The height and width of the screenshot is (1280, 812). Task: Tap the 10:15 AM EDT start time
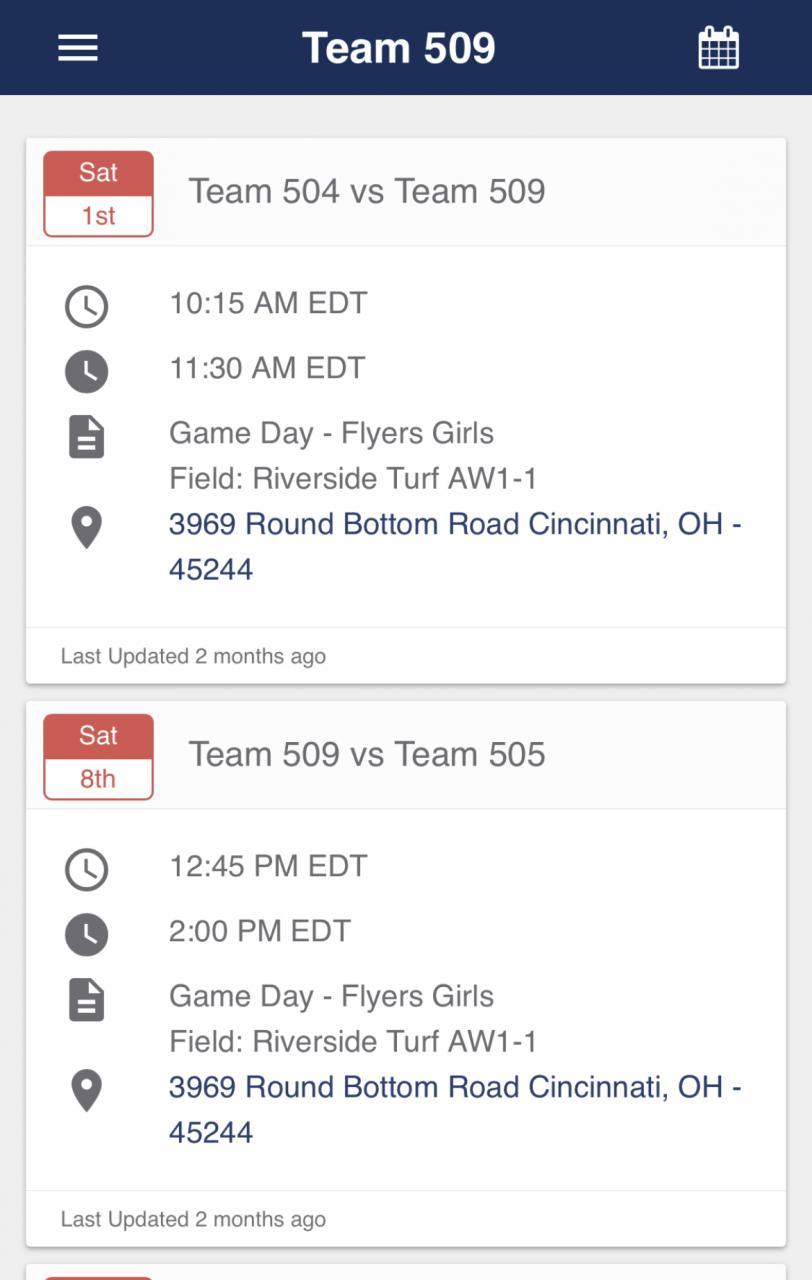tap(268, 303)
